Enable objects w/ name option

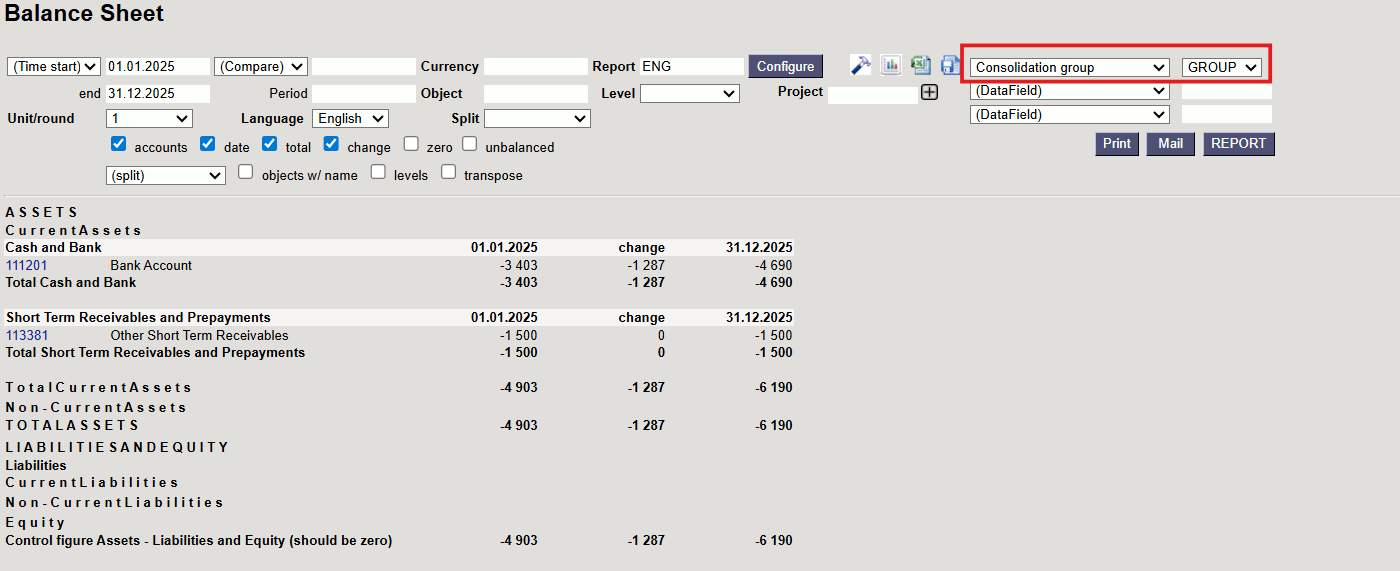(246, 173)
